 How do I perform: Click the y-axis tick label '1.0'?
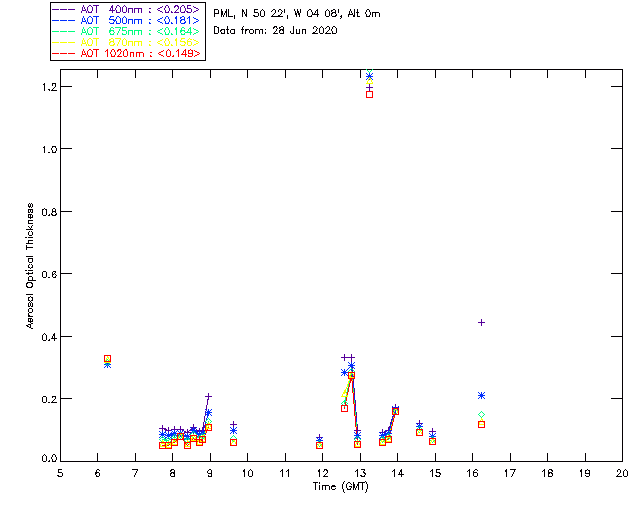(x=49, y=149)
